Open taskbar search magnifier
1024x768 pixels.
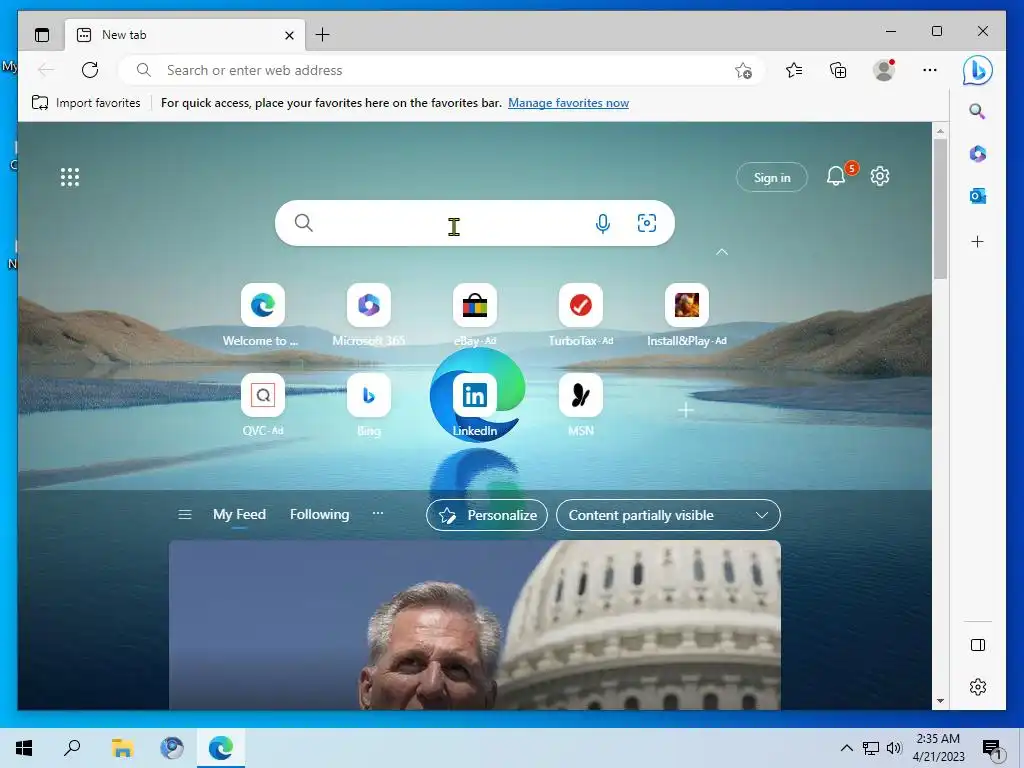(72, 748)
